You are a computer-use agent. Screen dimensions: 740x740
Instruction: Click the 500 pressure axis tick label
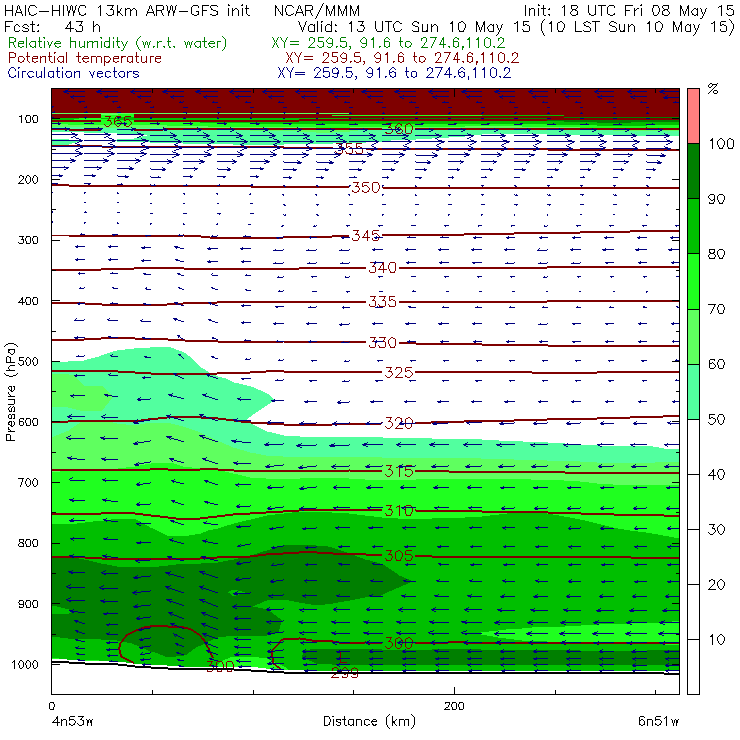pos(28,362)
